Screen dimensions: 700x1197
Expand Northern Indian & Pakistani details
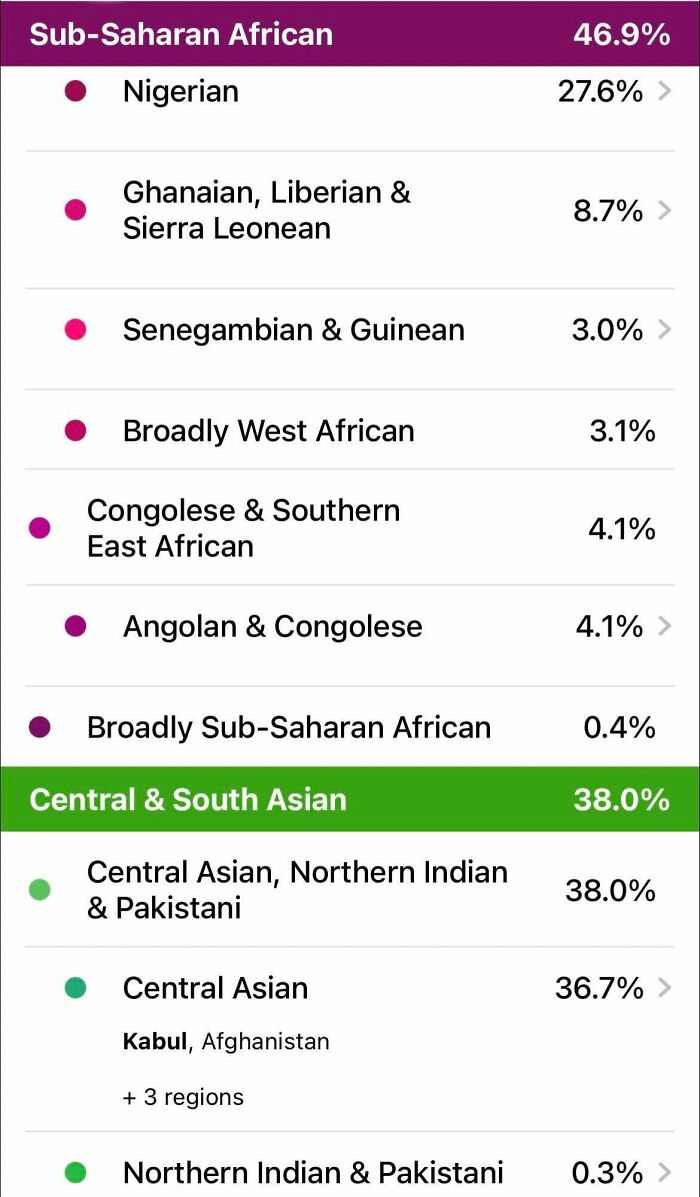[x=667, y=1171]
